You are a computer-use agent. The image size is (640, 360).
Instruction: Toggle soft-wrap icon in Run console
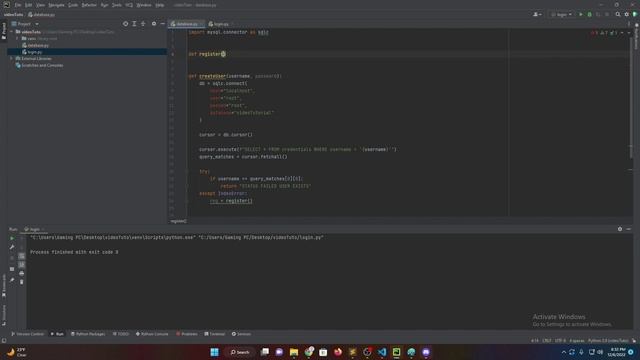22,256
